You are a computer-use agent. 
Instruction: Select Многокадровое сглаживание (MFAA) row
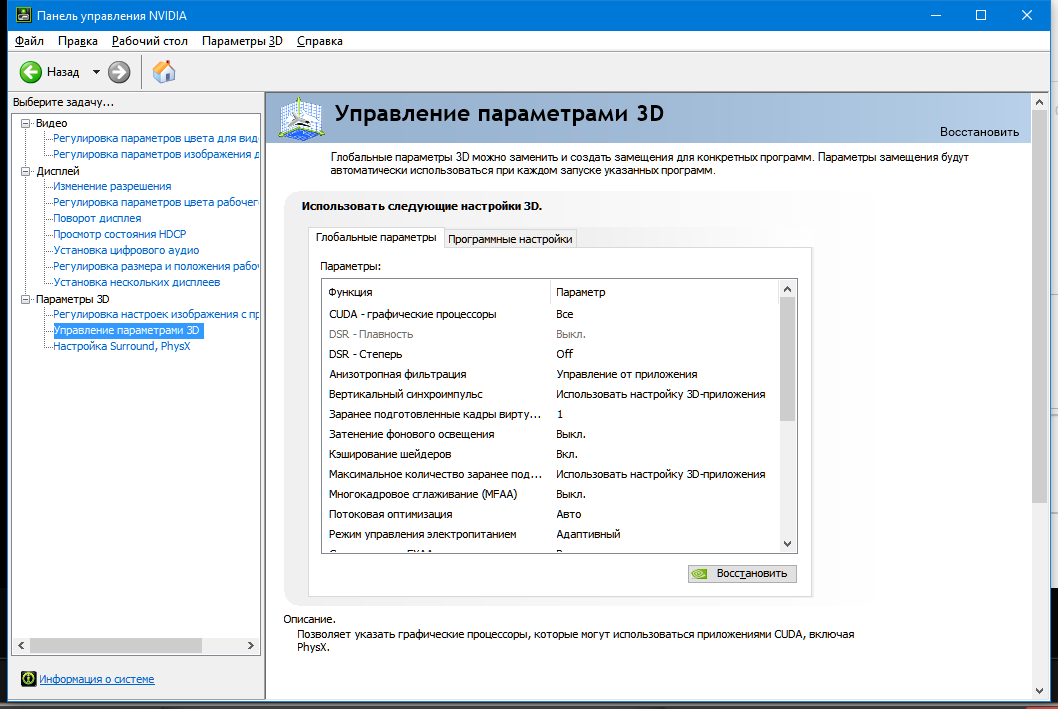(x=550, y=494)
